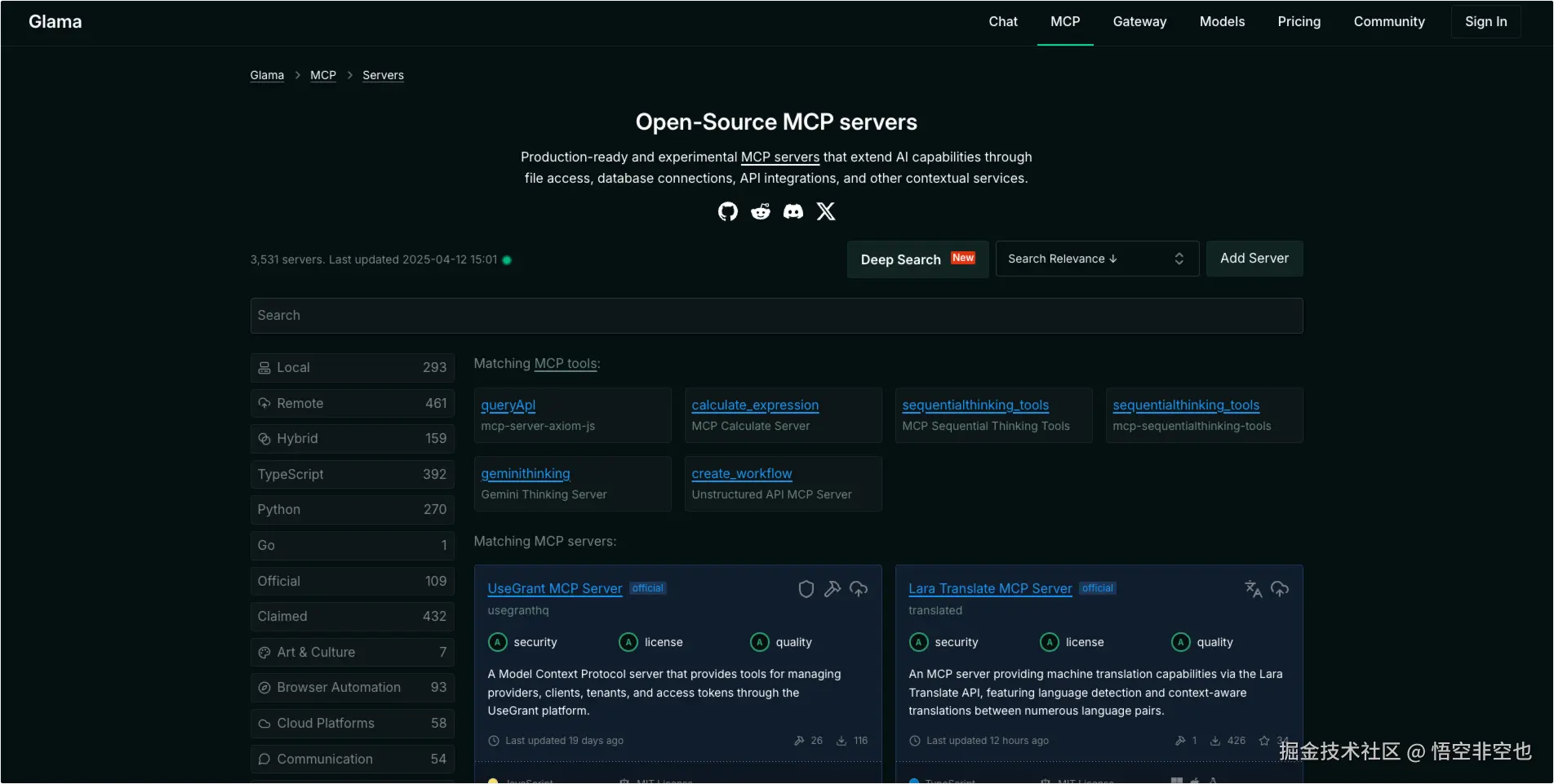Open the Community nav item

click(x=1389, y=22)
